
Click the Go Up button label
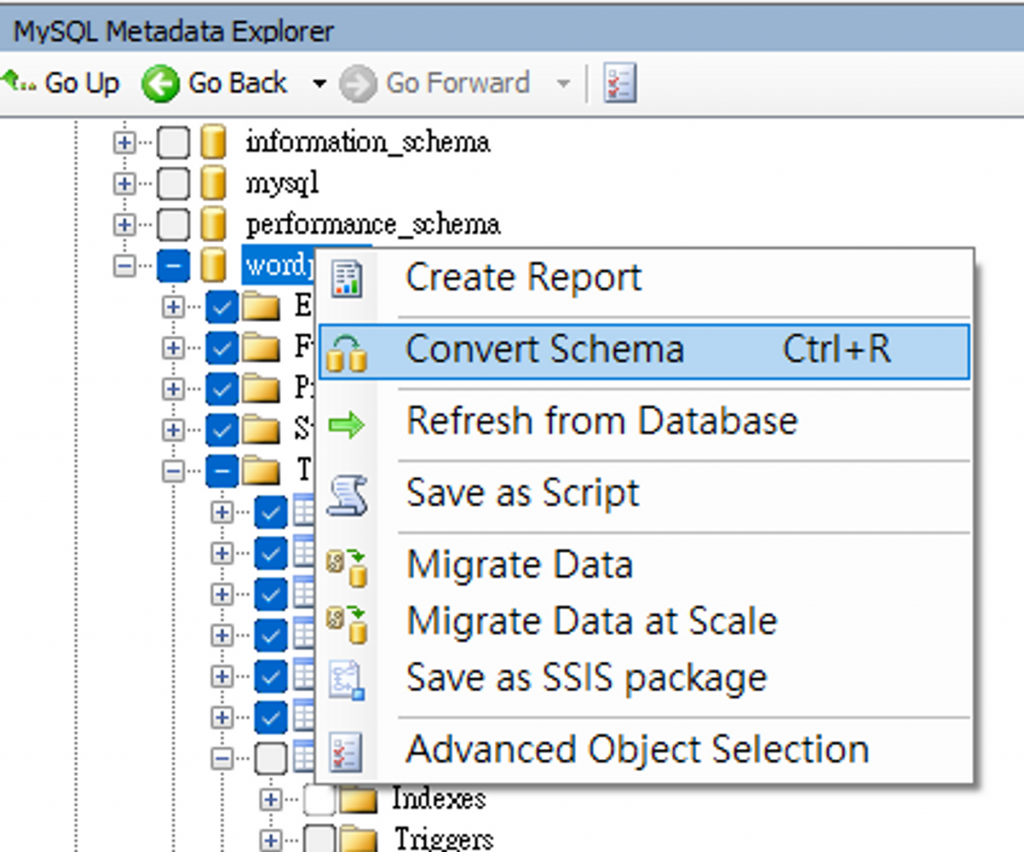pos(82,84)
